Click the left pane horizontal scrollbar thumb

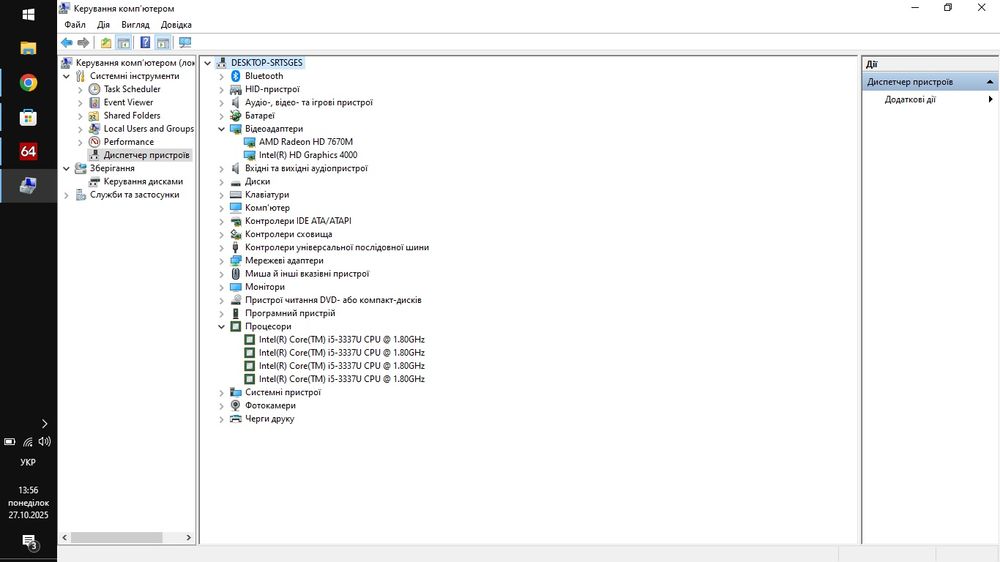click(x=116, y=538)
